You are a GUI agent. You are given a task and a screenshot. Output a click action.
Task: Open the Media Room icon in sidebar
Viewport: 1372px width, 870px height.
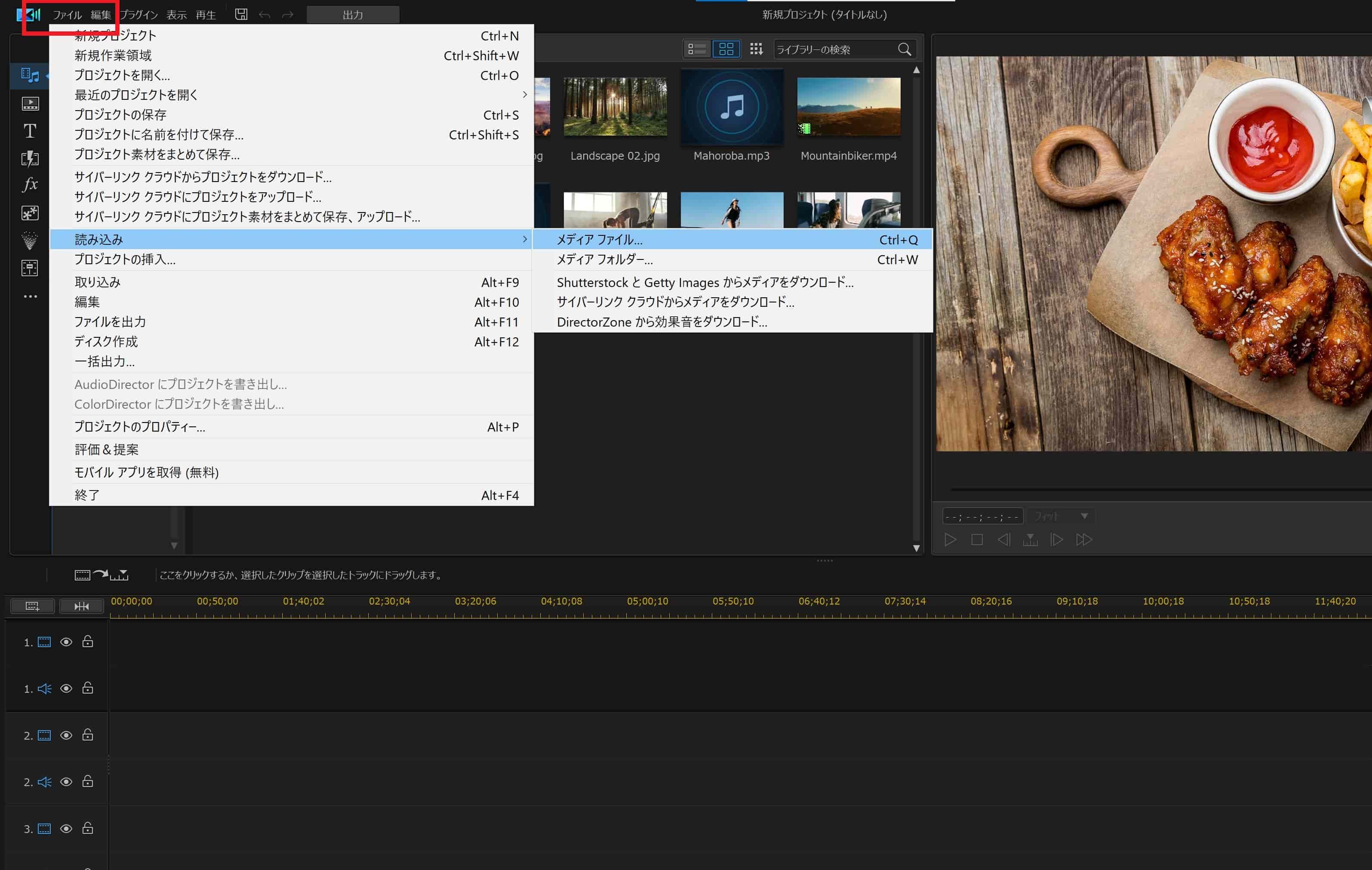pyautogui.click(x=30, y=75)
